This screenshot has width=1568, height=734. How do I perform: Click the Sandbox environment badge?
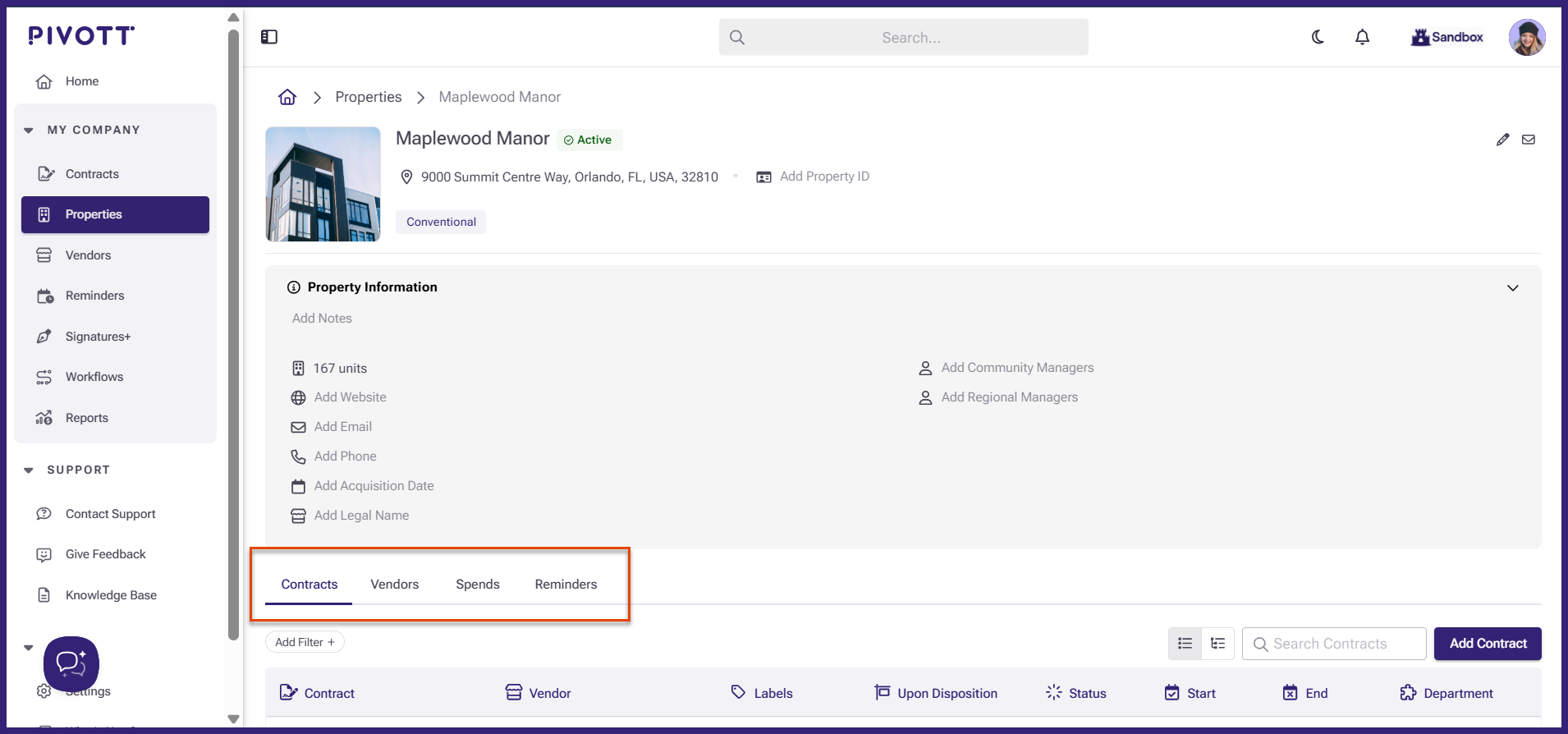pos(1447,37)
